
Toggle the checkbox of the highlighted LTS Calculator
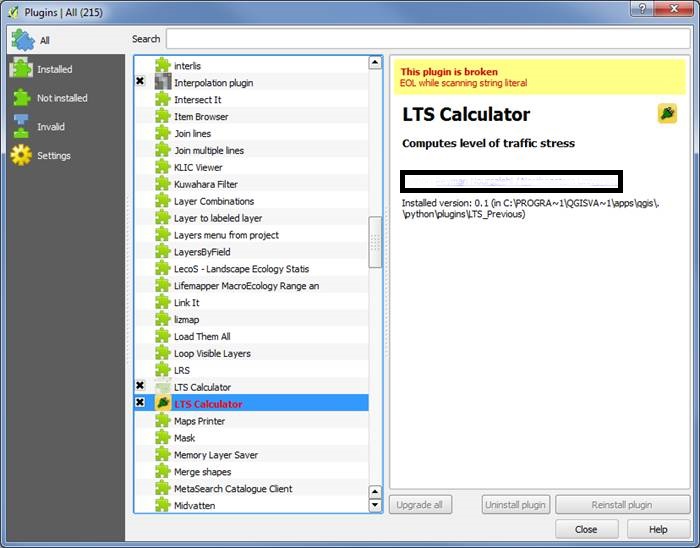click(140, 402)
